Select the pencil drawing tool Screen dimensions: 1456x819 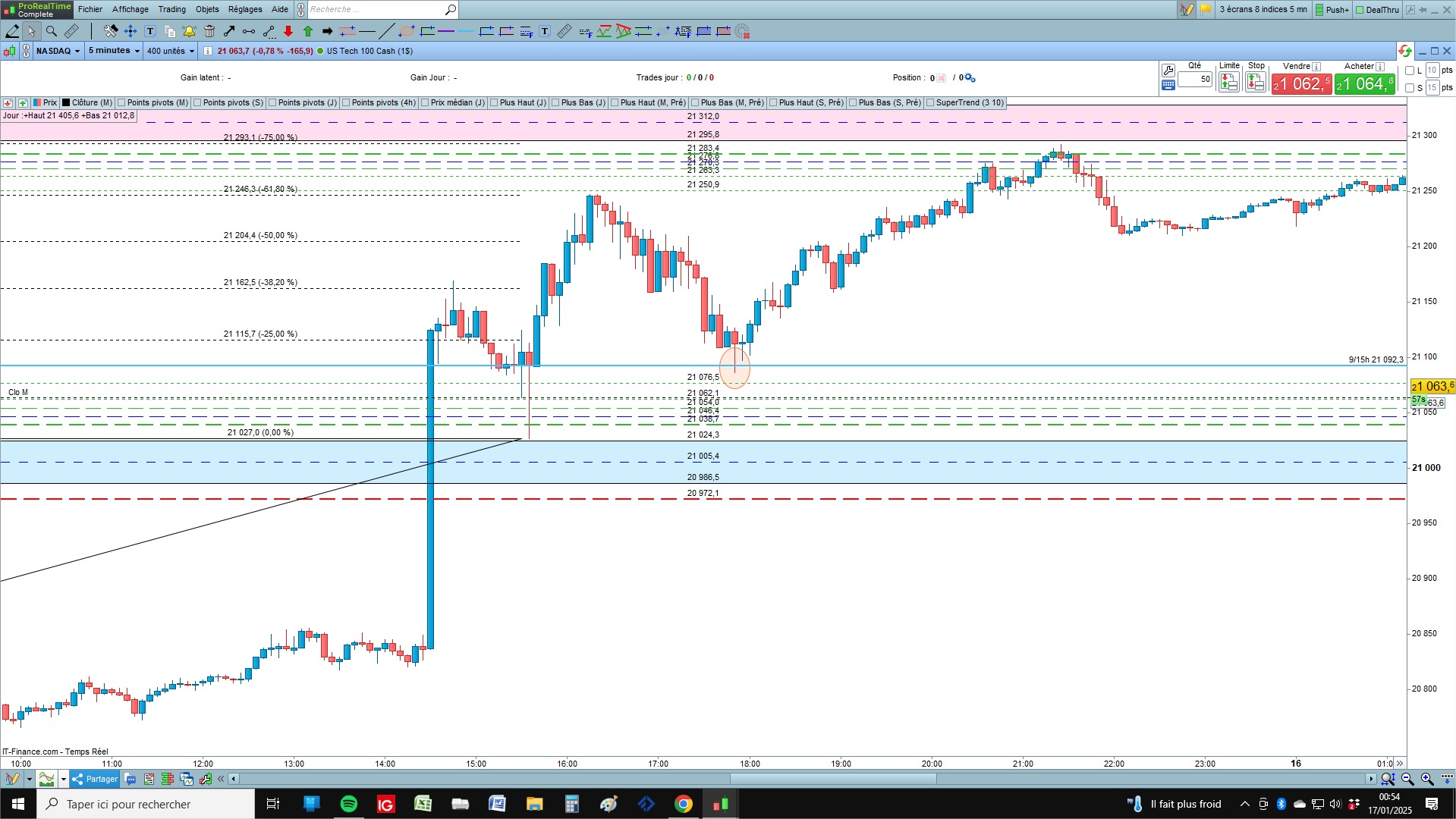click(x=12, y=31)
